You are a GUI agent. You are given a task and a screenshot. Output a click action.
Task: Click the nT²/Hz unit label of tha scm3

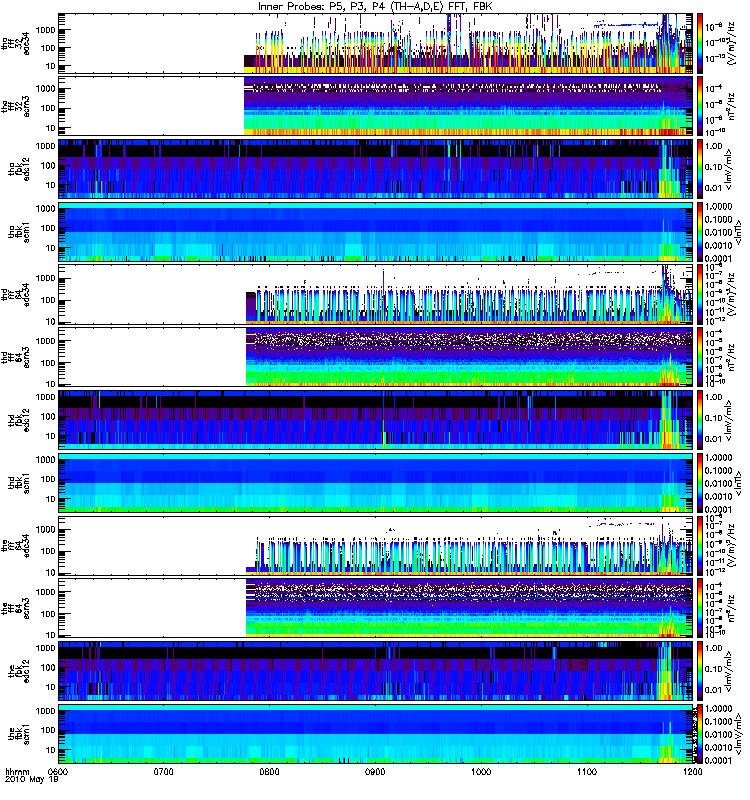click(731, 106)
